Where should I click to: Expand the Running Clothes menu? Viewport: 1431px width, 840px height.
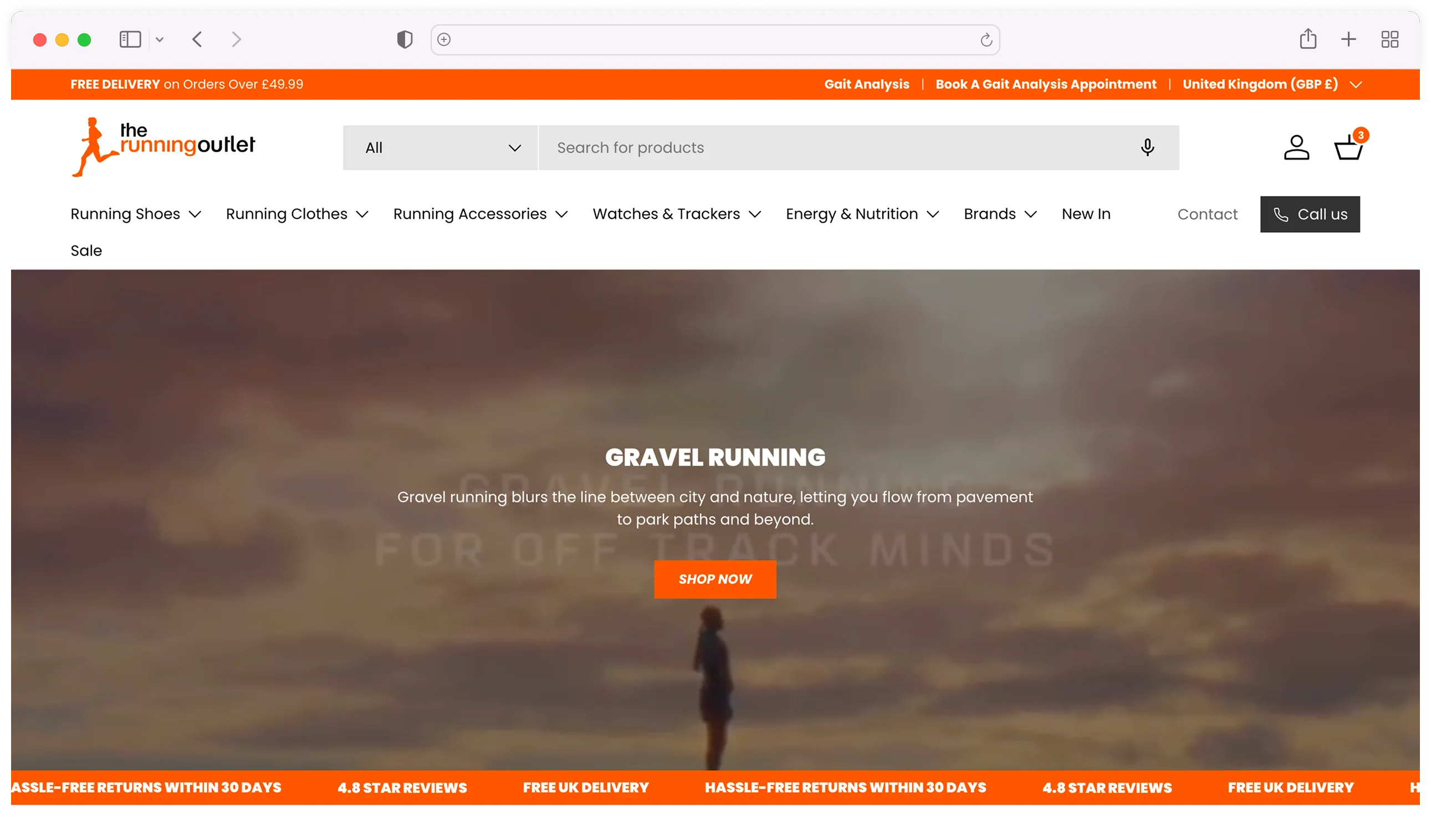click(298, 214)
